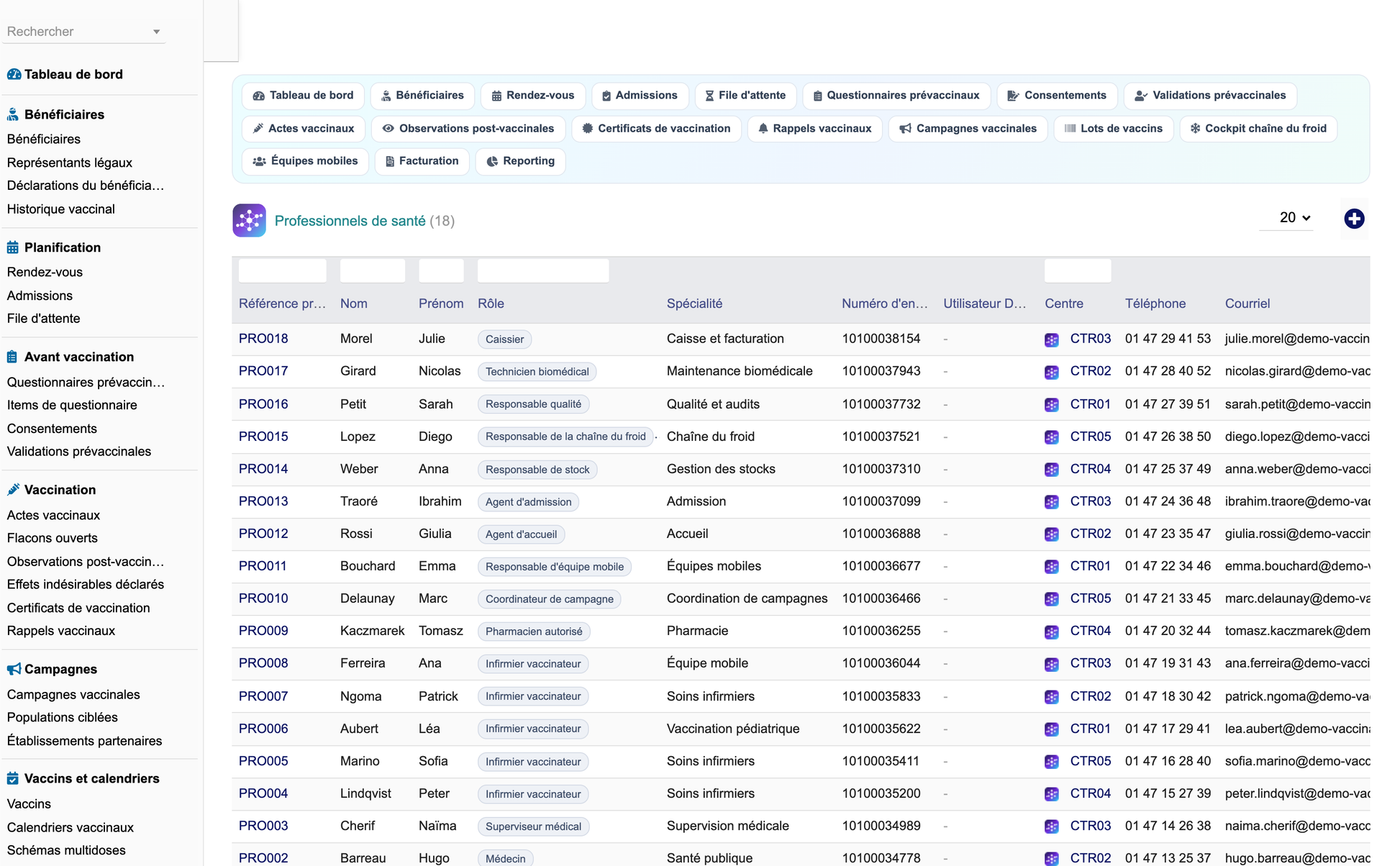Click the Avant vaccination clipboard icon

point(13,357)
